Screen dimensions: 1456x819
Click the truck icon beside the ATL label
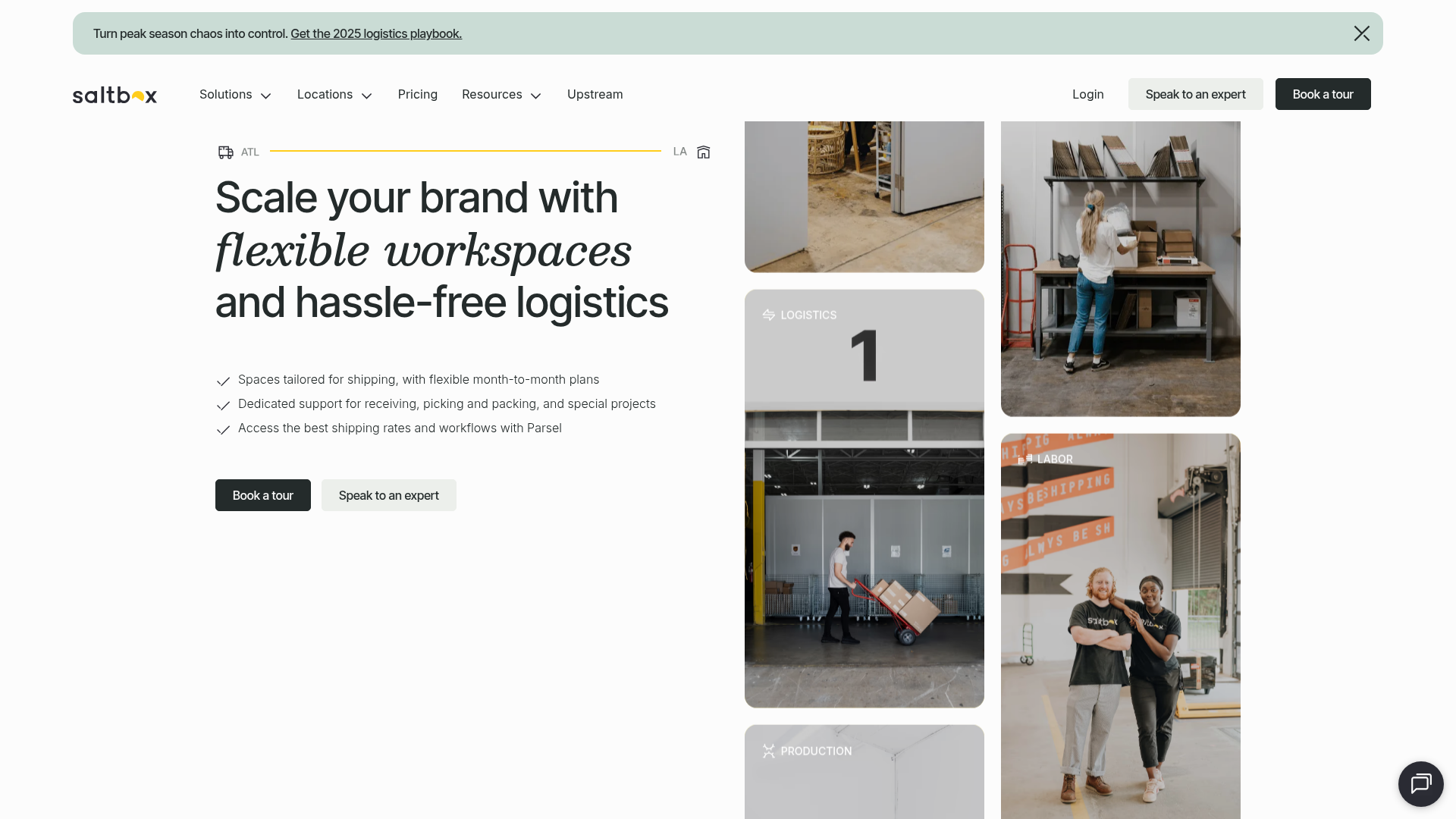pos(225,152)
